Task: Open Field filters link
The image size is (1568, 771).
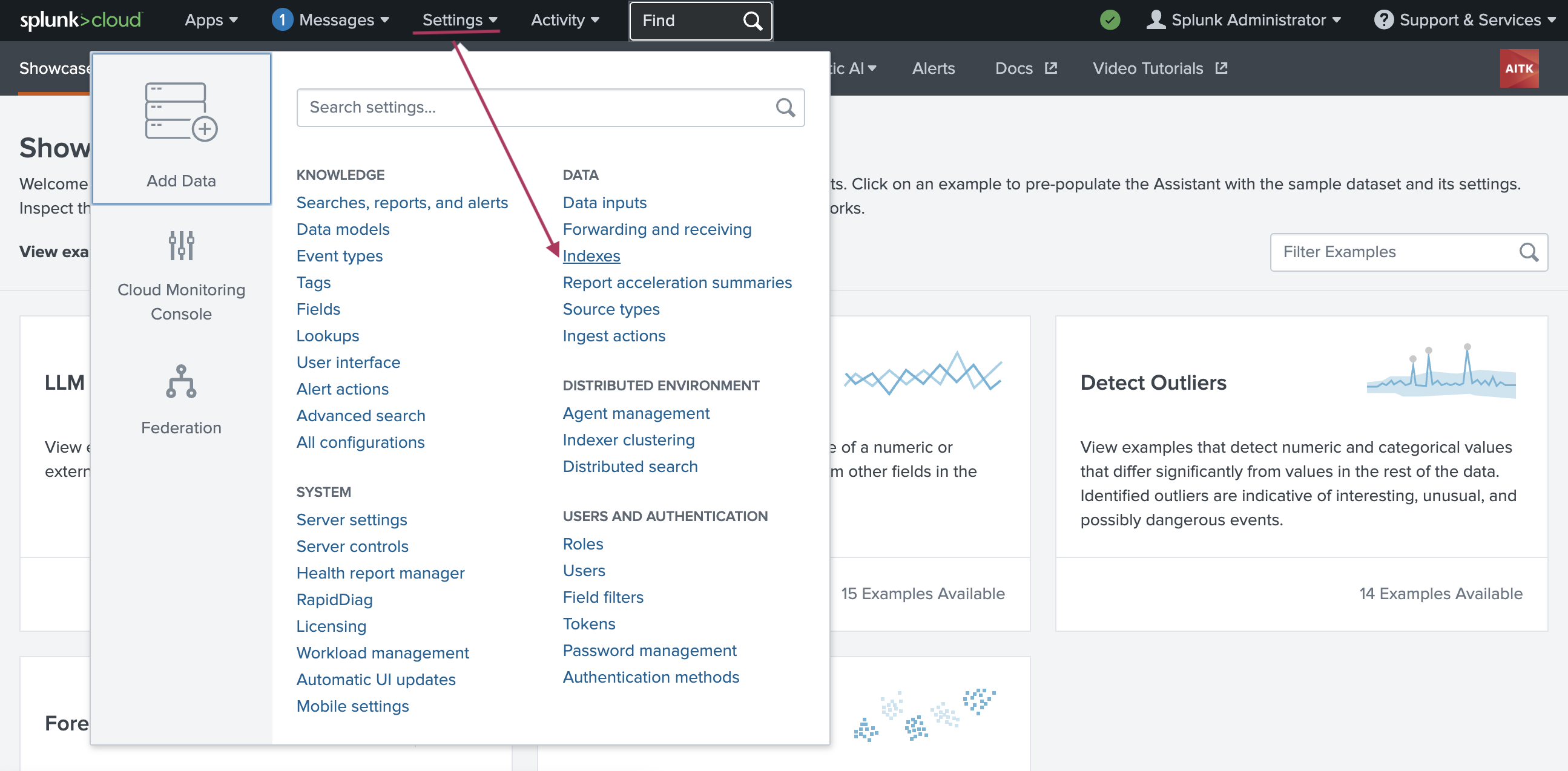Action: click(602, 597)
